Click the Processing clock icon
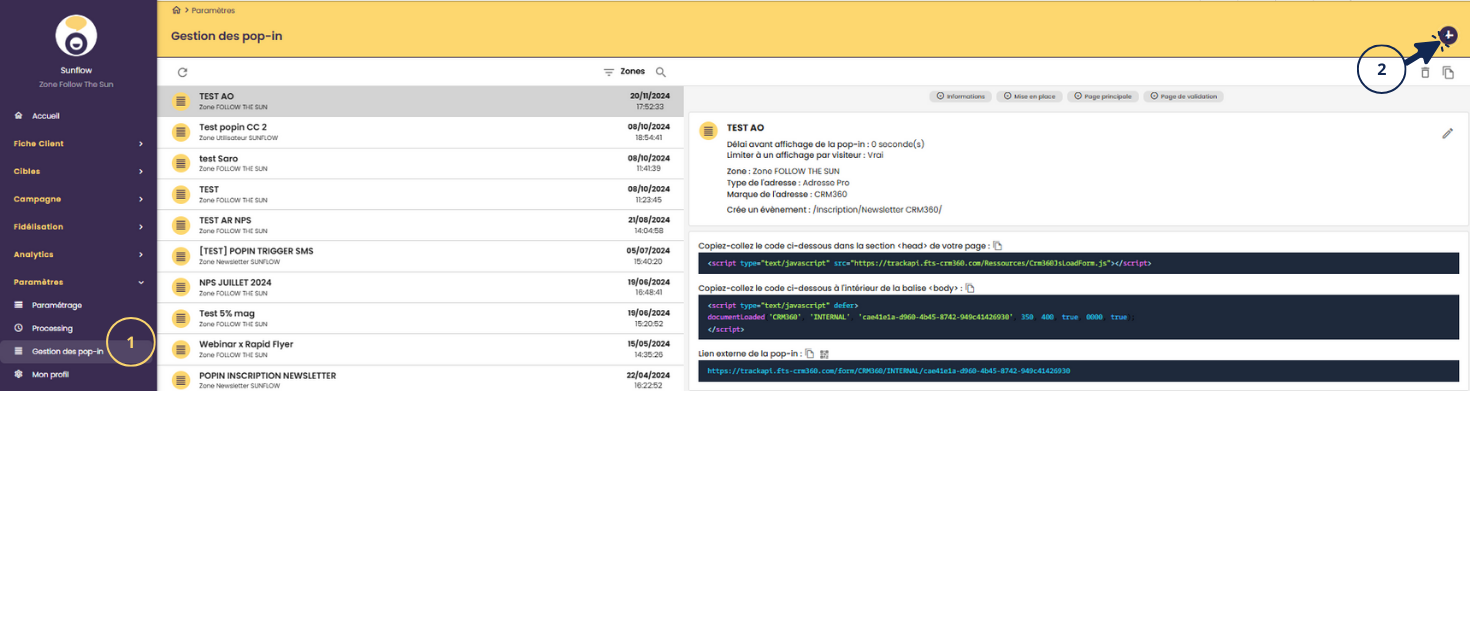Screen dimensions: 1470x634 [18, 328]
